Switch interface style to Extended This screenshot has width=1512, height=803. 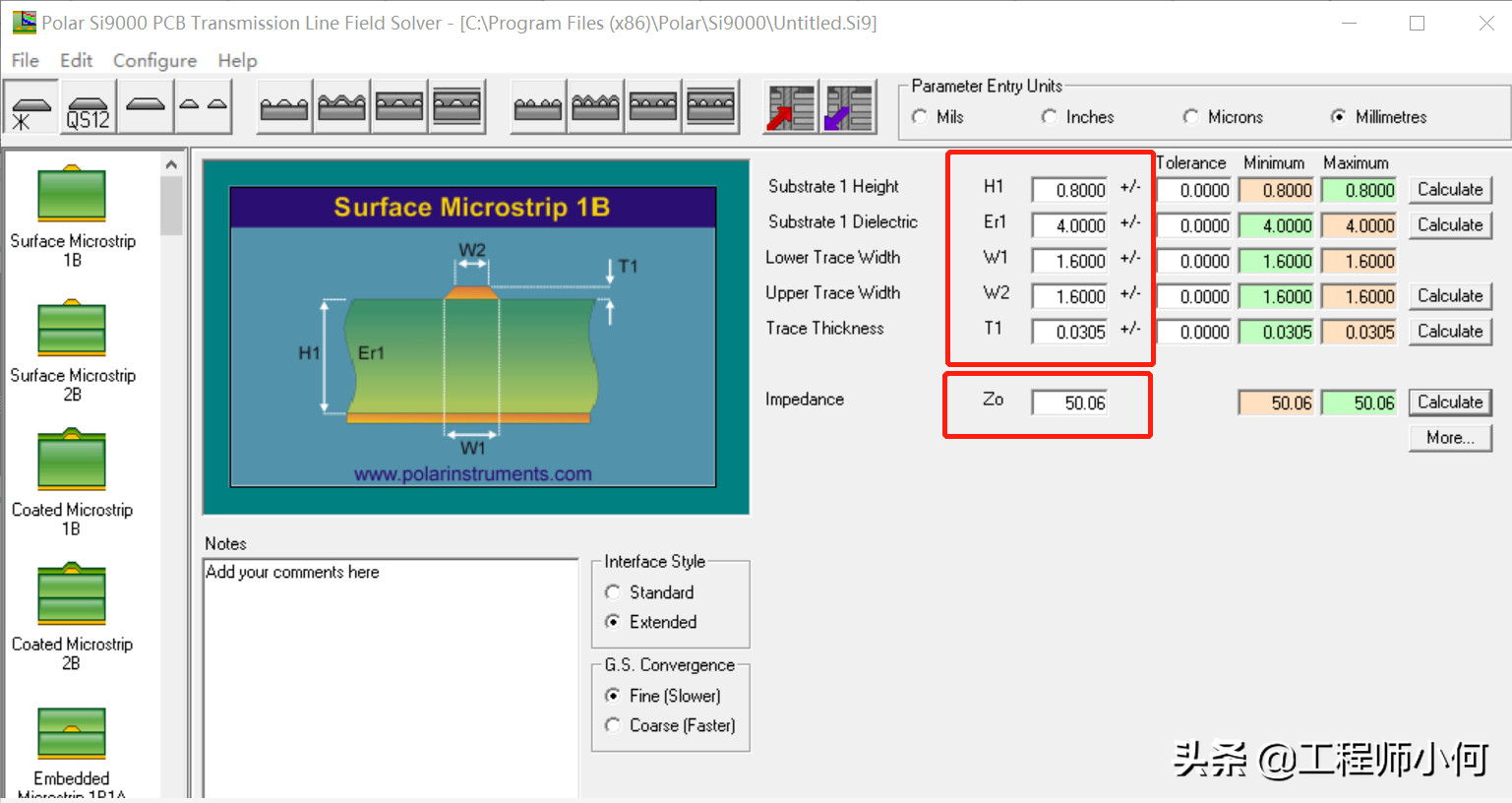point(651,622)
